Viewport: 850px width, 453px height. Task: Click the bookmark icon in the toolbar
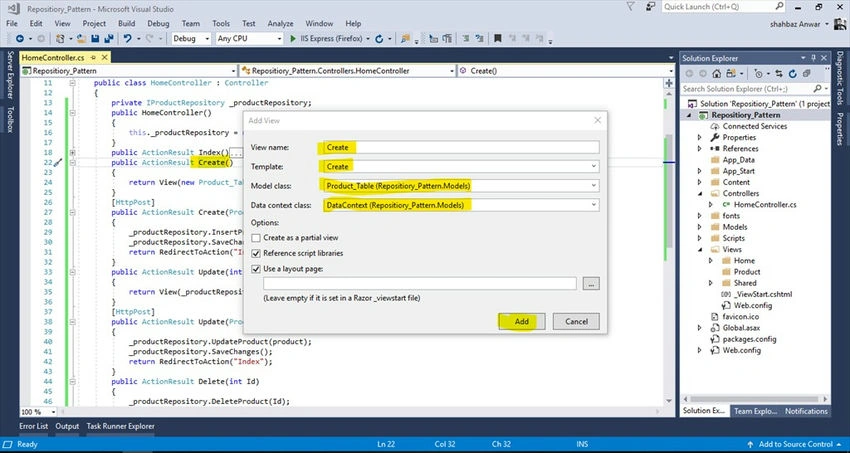coord(498,38)
